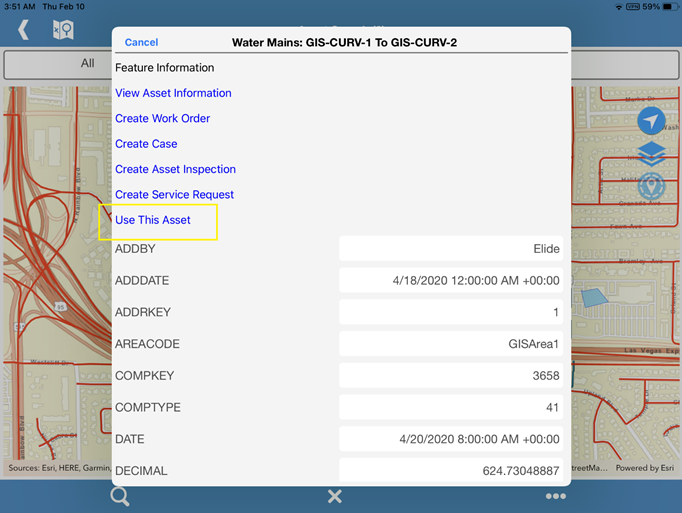Screen dimensions: 682x513
Task: Tap the back chevron icon
Action: pos(23,30)
